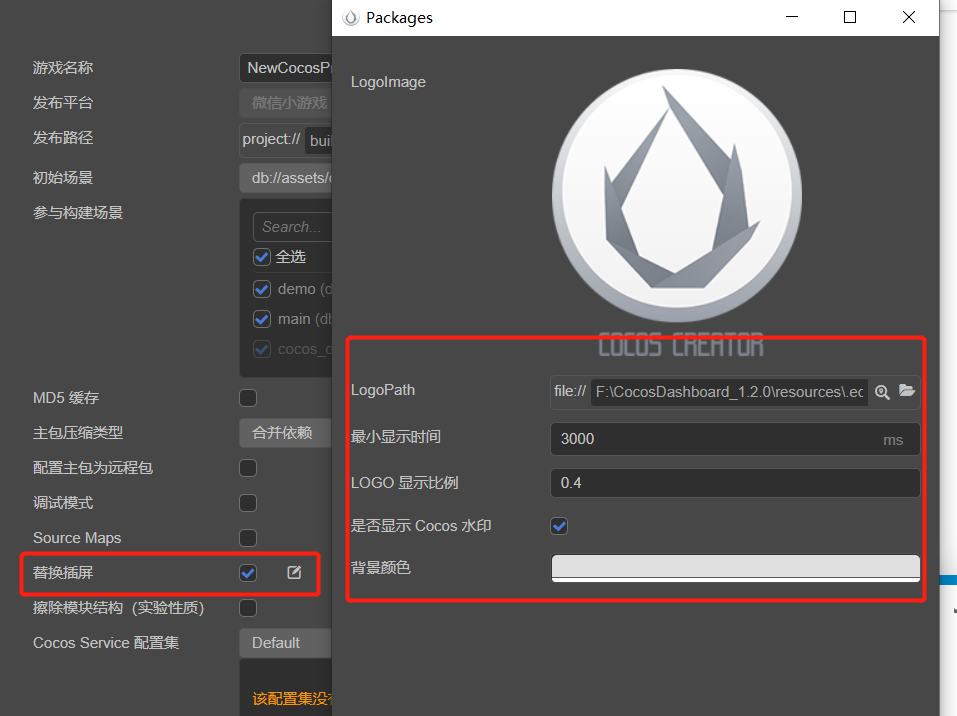The width and height of the screenshot is (957, 716).
Task: Click the orange 该配置集 warning text
Action: tap(292, 698)
